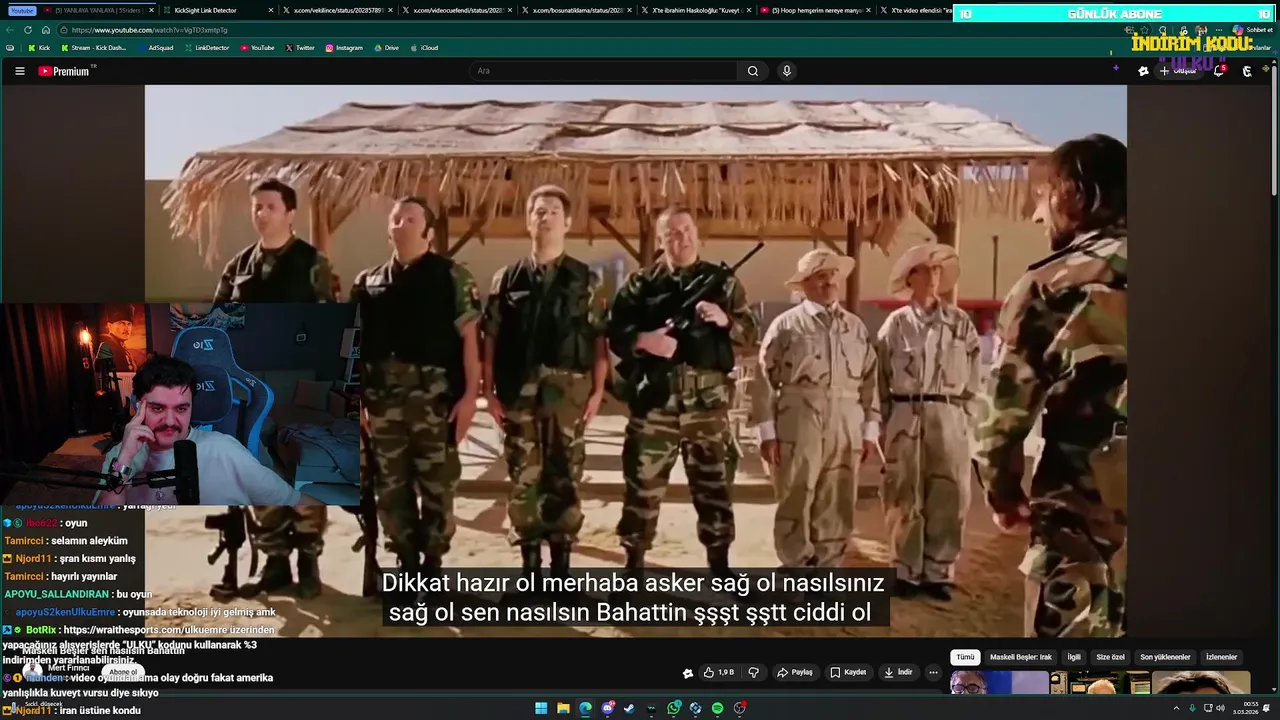Screen dimensions: 1280x720
Task: Start voice search with the microphone icon
Action: point(787,71)
